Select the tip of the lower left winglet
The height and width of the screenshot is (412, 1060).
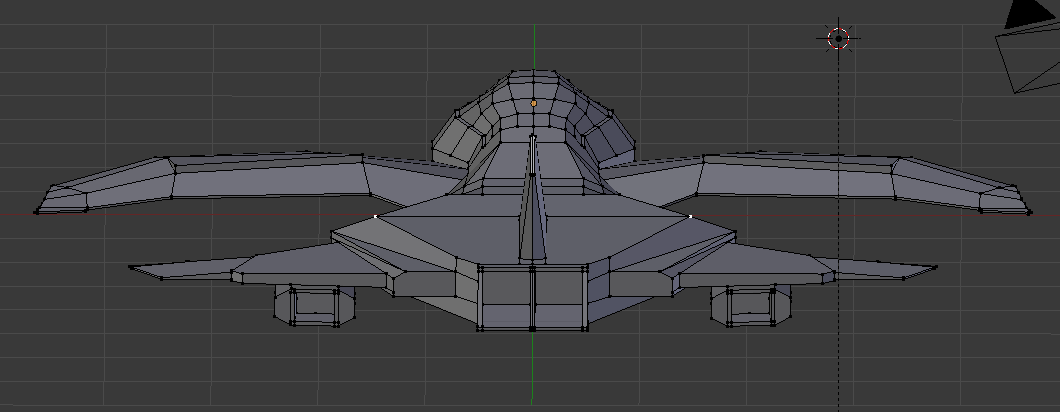(x=130, y=268)
